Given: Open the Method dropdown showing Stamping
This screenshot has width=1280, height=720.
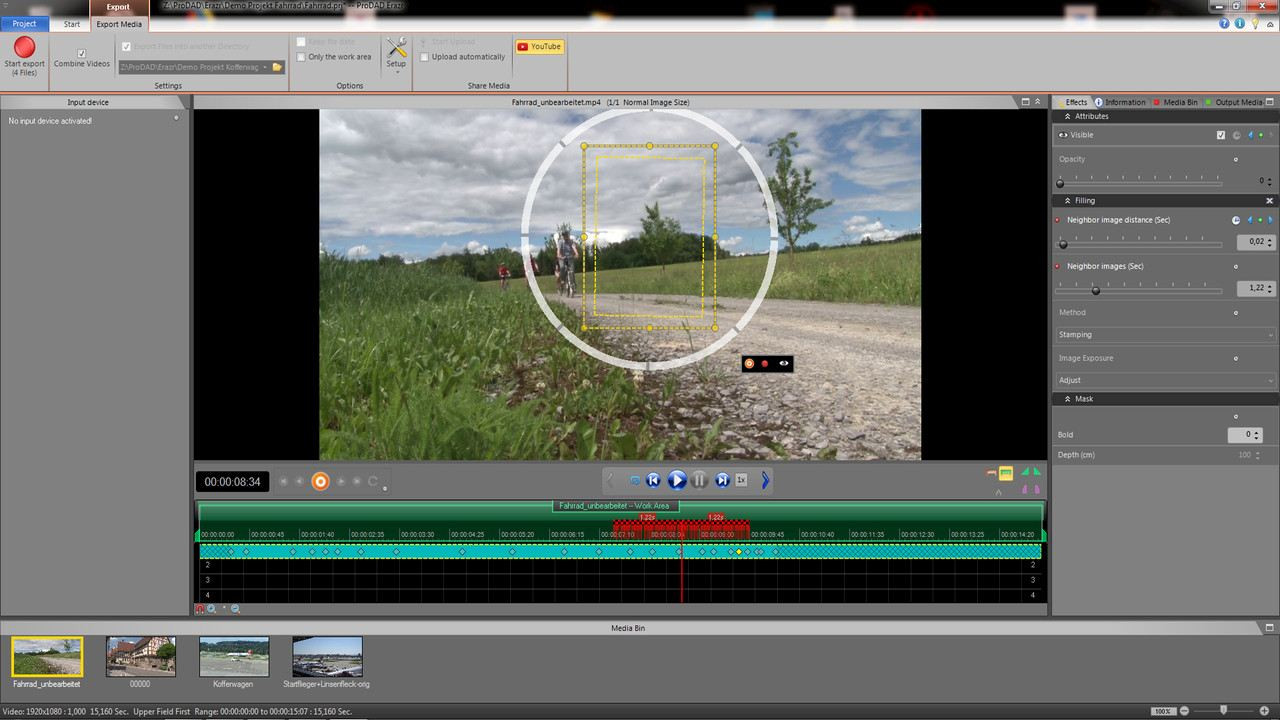Looking at the screenshot, I should tap(1165, 335).
